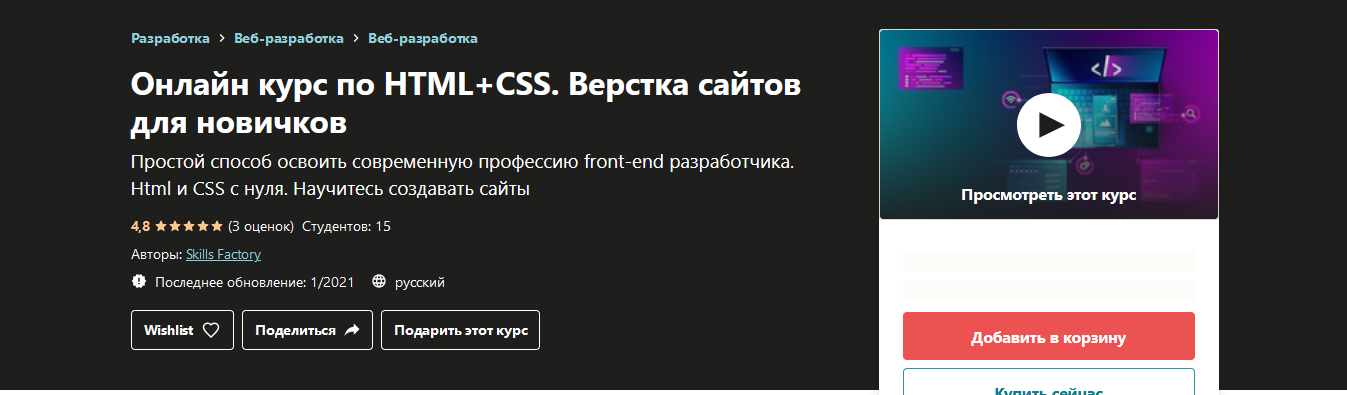Image resolution: width=1347 pixels, height=395 pixels.
Task: Add course to Wishlist
Action: pyautogui.click(x=182, y=330)
